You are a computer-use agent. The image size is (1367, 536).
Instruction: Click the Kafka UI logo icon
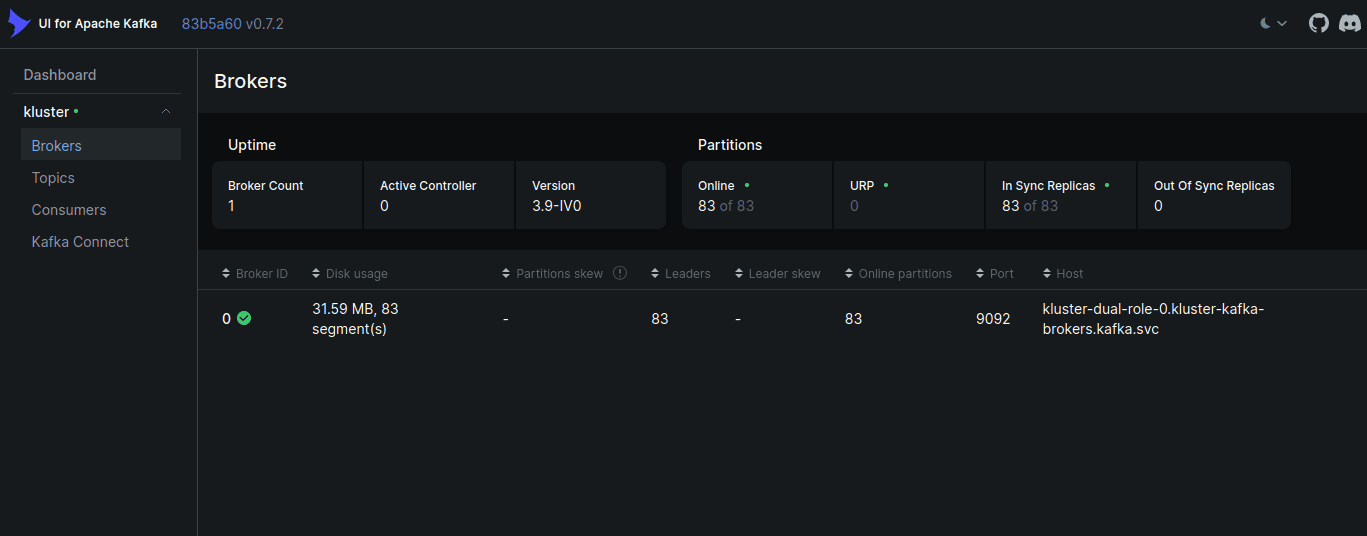click(19, 24)
